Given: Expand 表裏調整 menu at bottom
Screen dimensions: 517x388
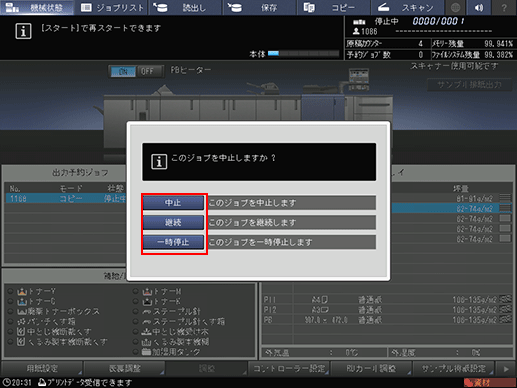Looking at the screenshot, I should (x=125, y=368).
